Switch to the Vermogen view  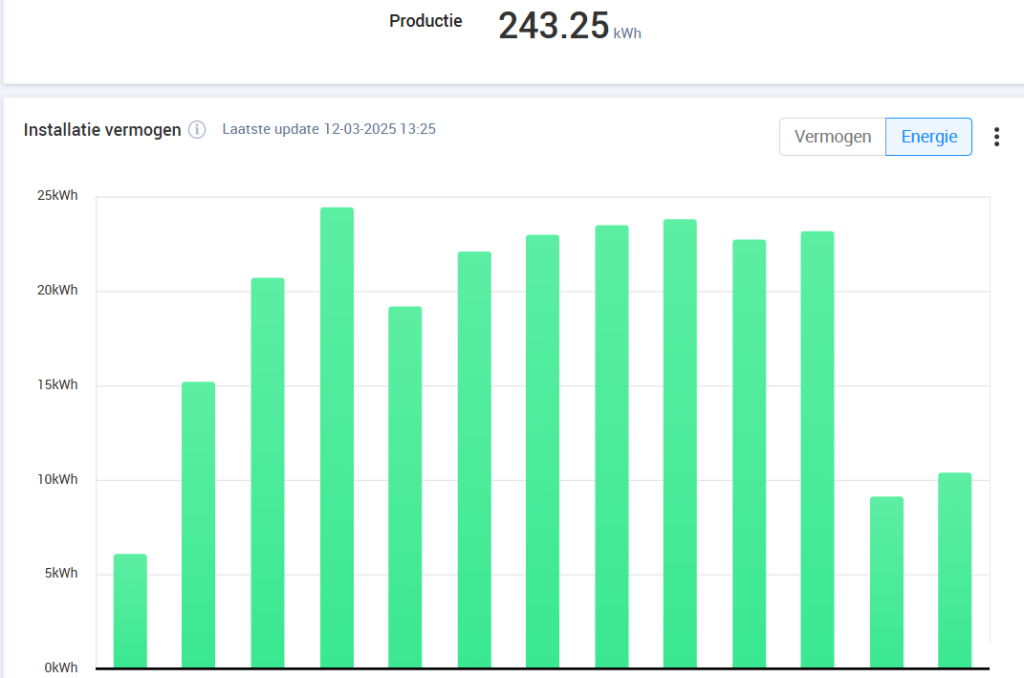833,137
